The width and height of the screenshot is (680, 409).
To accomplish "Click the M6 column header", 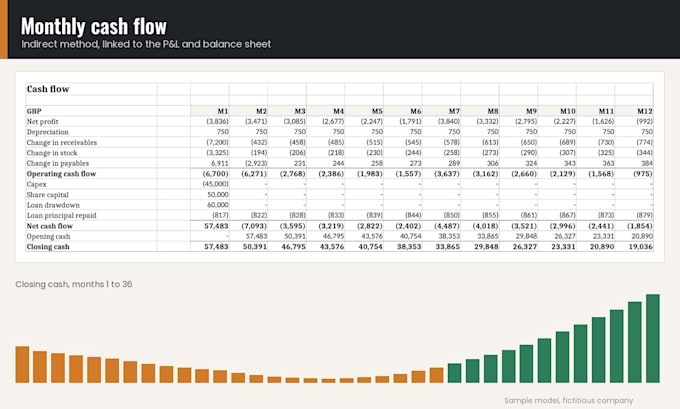I will click(x=415, y=111).
